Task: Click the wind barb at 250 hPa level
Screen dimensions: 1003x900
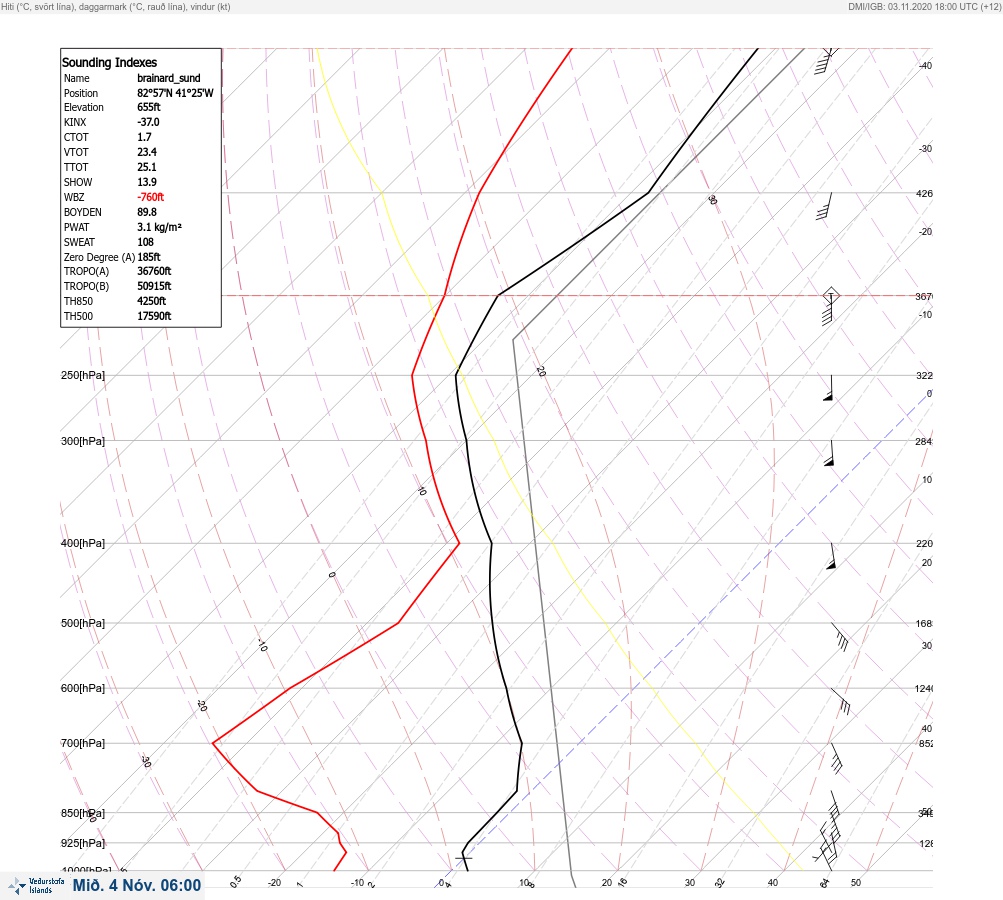Action: pos(829,388)
